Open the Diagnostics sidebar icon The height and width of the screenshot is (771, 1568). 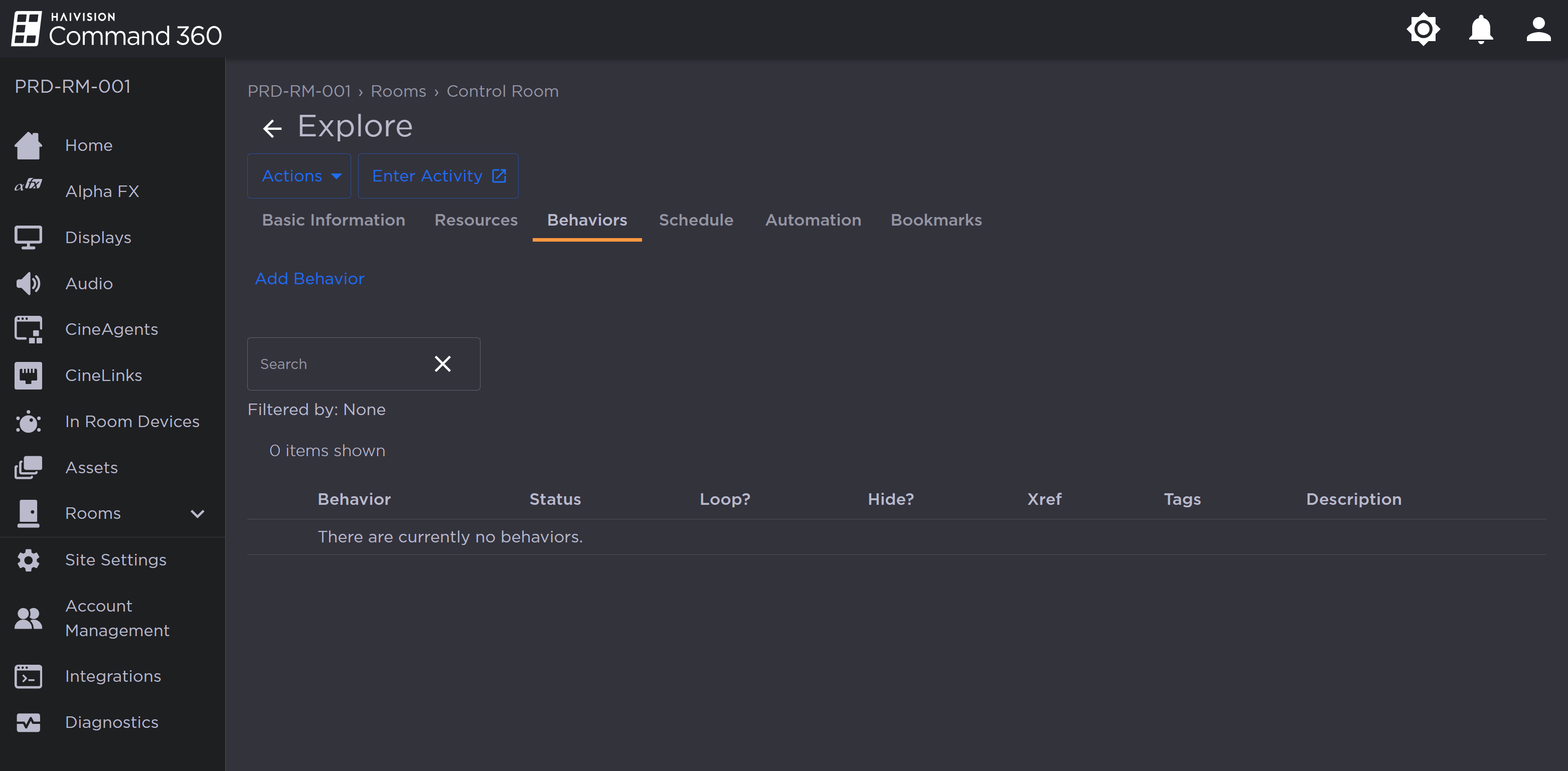tap(28, 722)
